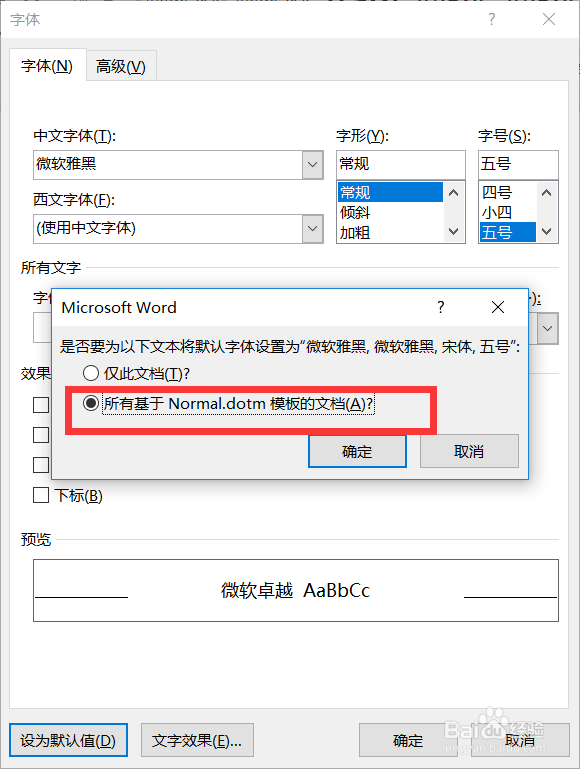
Task: Click the help icon in Microsoft Word prompt
Action: [441, 308]
